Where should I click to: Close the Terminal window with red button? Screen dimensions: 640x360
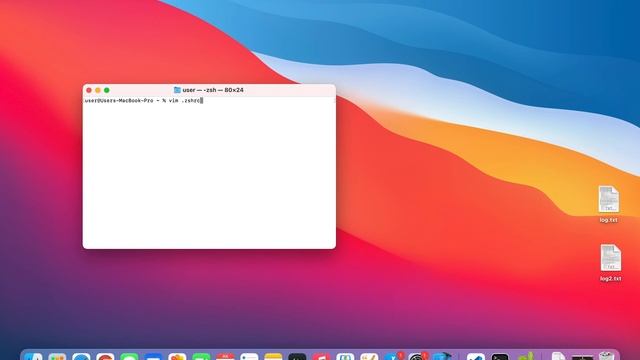click(89, 90)
